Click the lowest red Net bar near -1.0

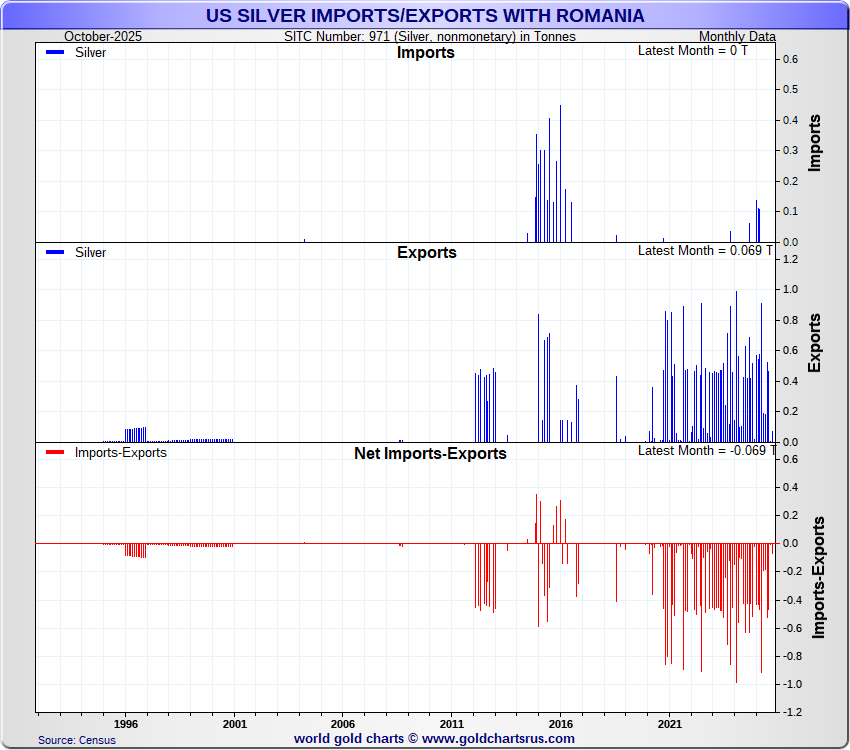click(x=736, y=613)
